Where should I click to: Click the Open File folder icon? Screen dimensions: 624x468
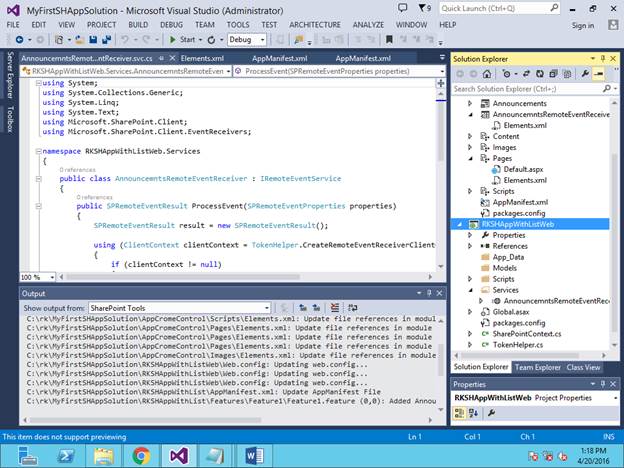pos(80,40)
